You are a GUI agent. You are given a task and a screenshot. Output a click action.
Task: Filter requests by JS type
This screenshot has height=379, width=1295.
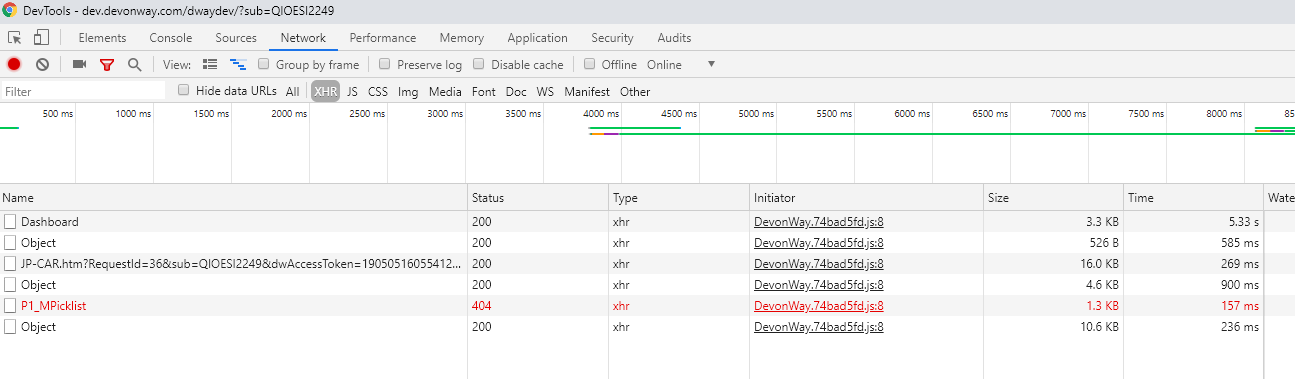[352, 91]
